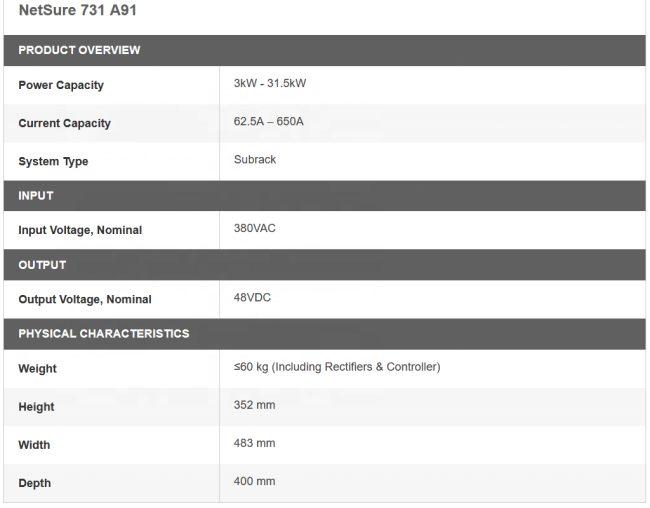Screen dimensions: 650x508
Task: Select the 483 mm width value
Action: point(254,443)
